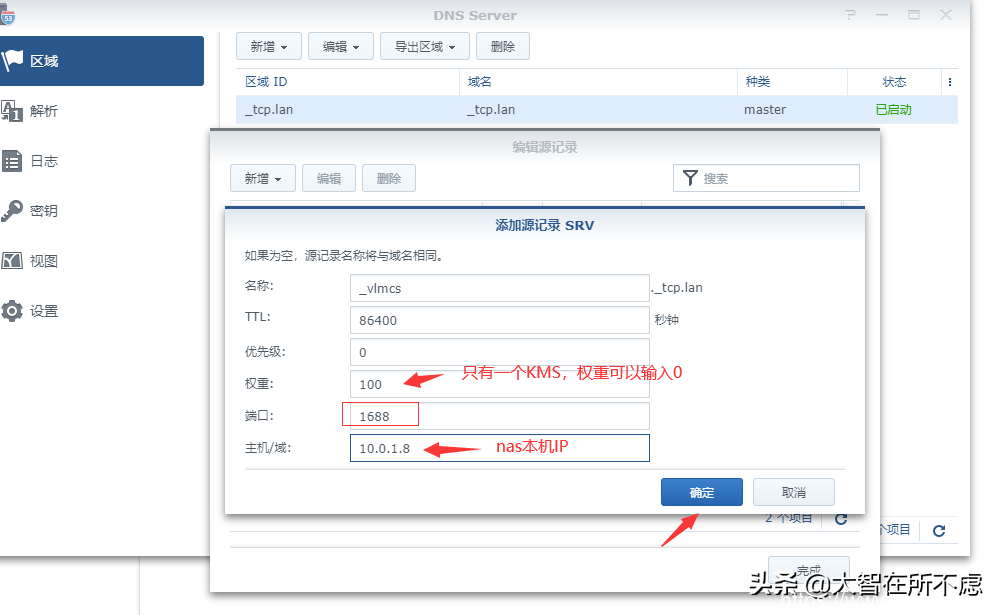Sort by the 区域 ID column header
Image resolution: width=1001 pixels, height=615 pixels.
(x=347, y=82)
